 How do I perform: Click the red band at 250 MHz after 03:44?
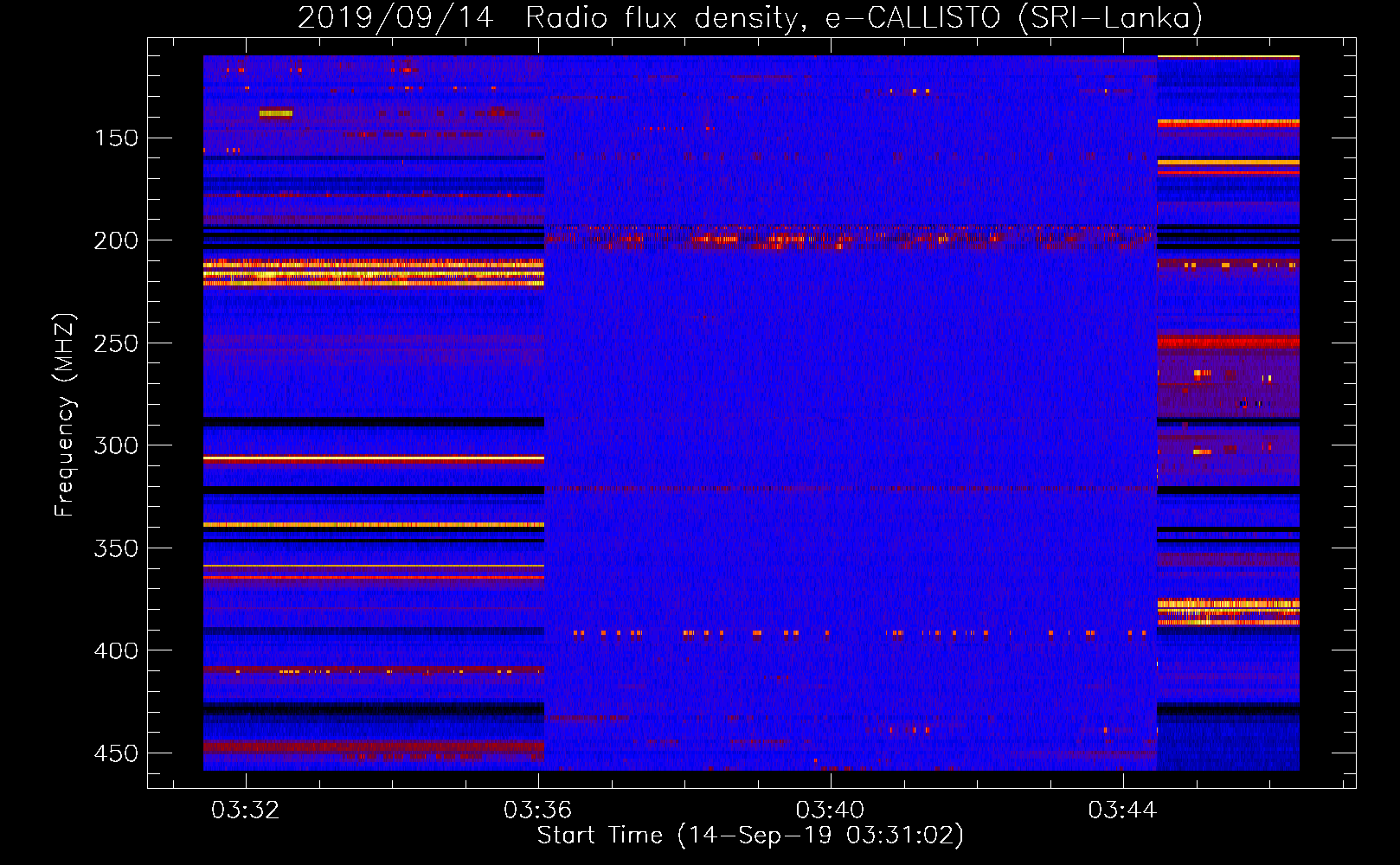pyautogui.click(x=1228, y=343)
